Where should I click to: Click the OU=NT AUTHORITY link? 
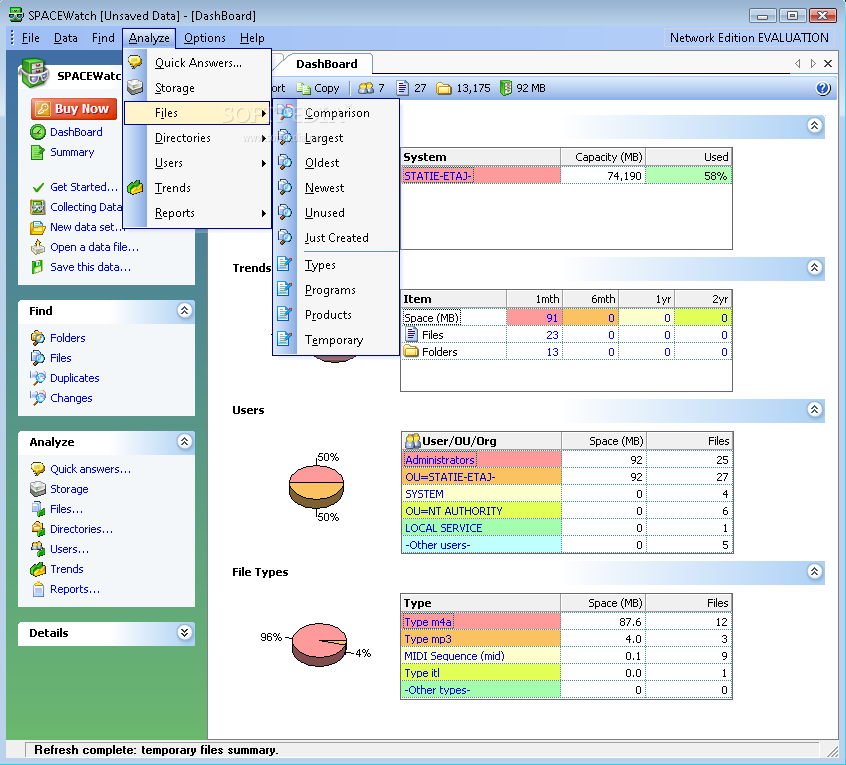454,511
